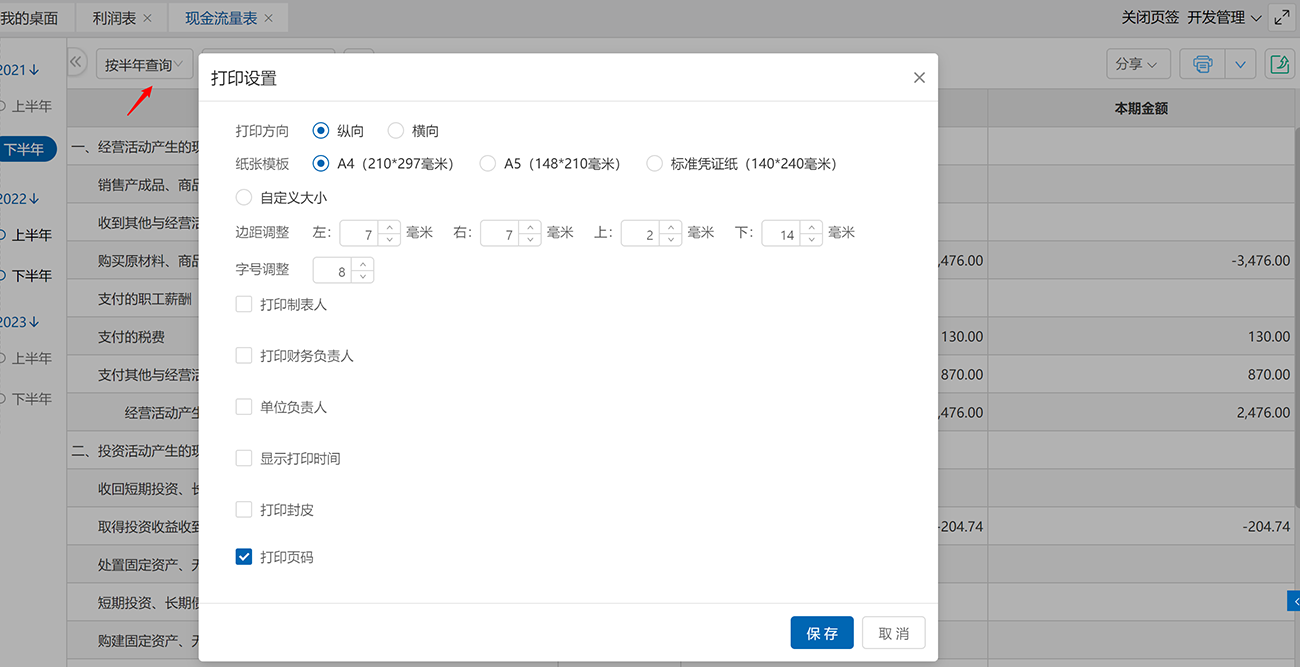Open the 开发管理 menu
1300x667 pixels.
(x=1223, y=18)
